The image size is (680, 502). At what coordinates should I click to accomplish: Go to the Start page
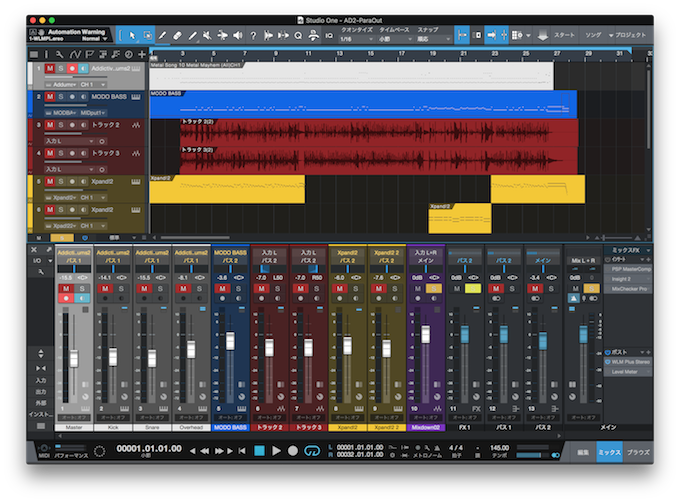click(x=564, y=35)
